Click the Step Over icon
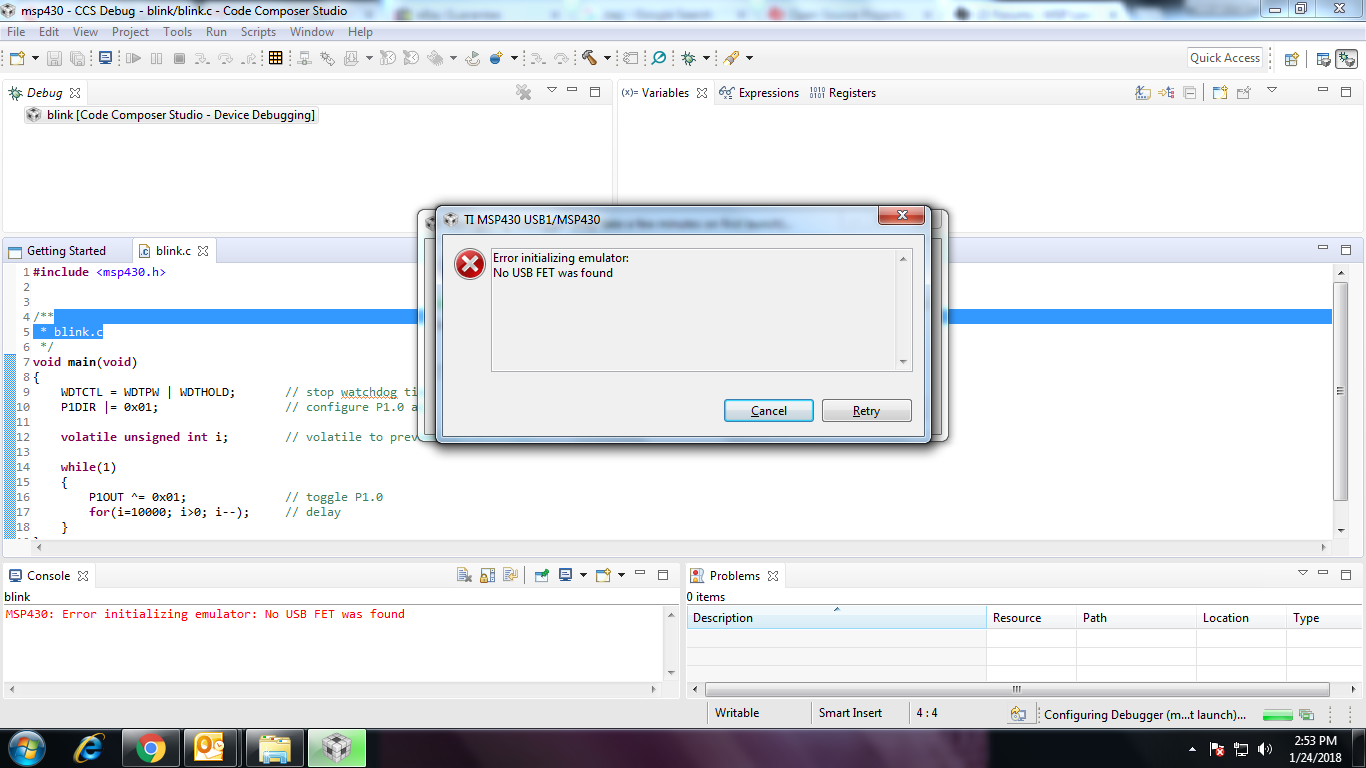Viewport: 1366px width, 768px height. [x=226, y=58]
